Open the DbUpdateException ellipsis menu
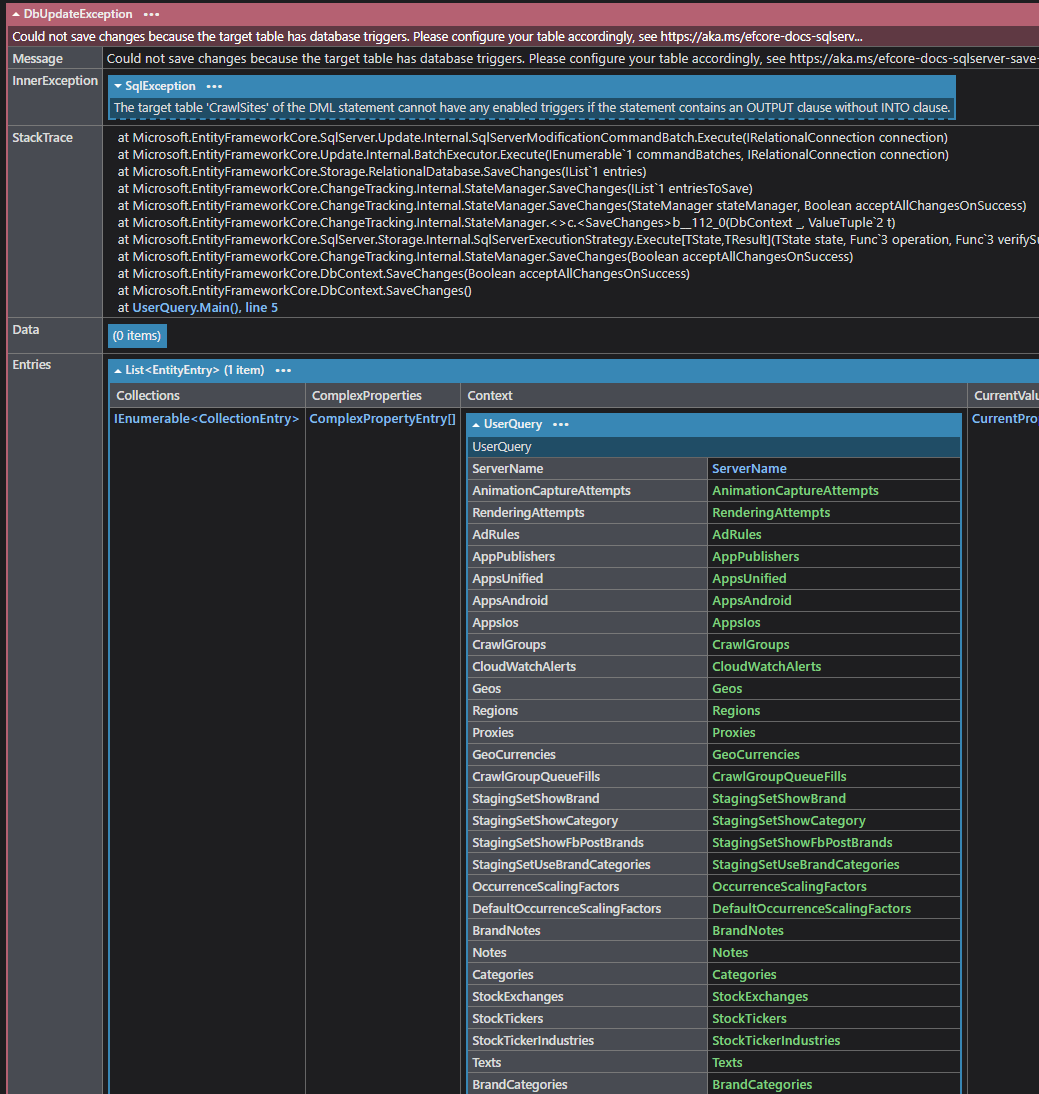Image resolution: width=1039 pixels, height=1094 pixels. [x=151, y=14]
